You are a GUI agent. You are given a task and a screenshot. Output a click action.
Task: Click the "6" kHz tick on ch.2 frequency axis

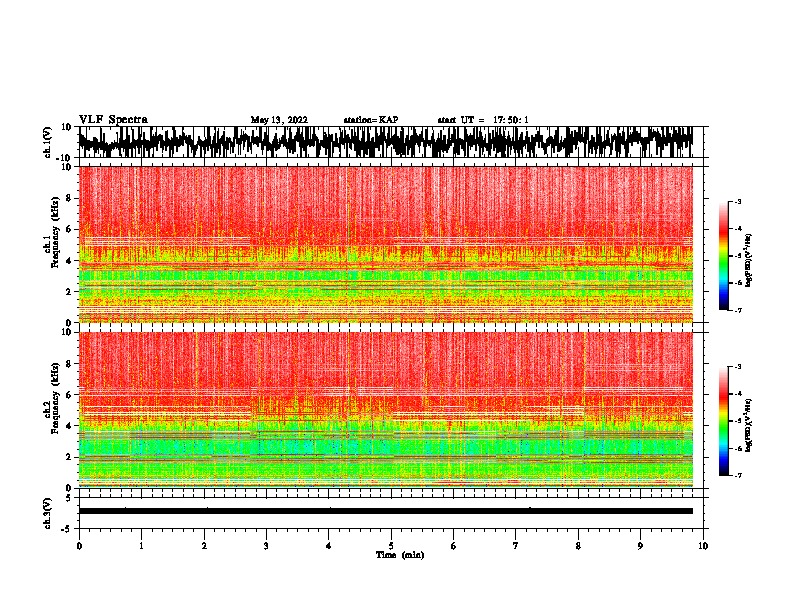[x=69, y=395]
